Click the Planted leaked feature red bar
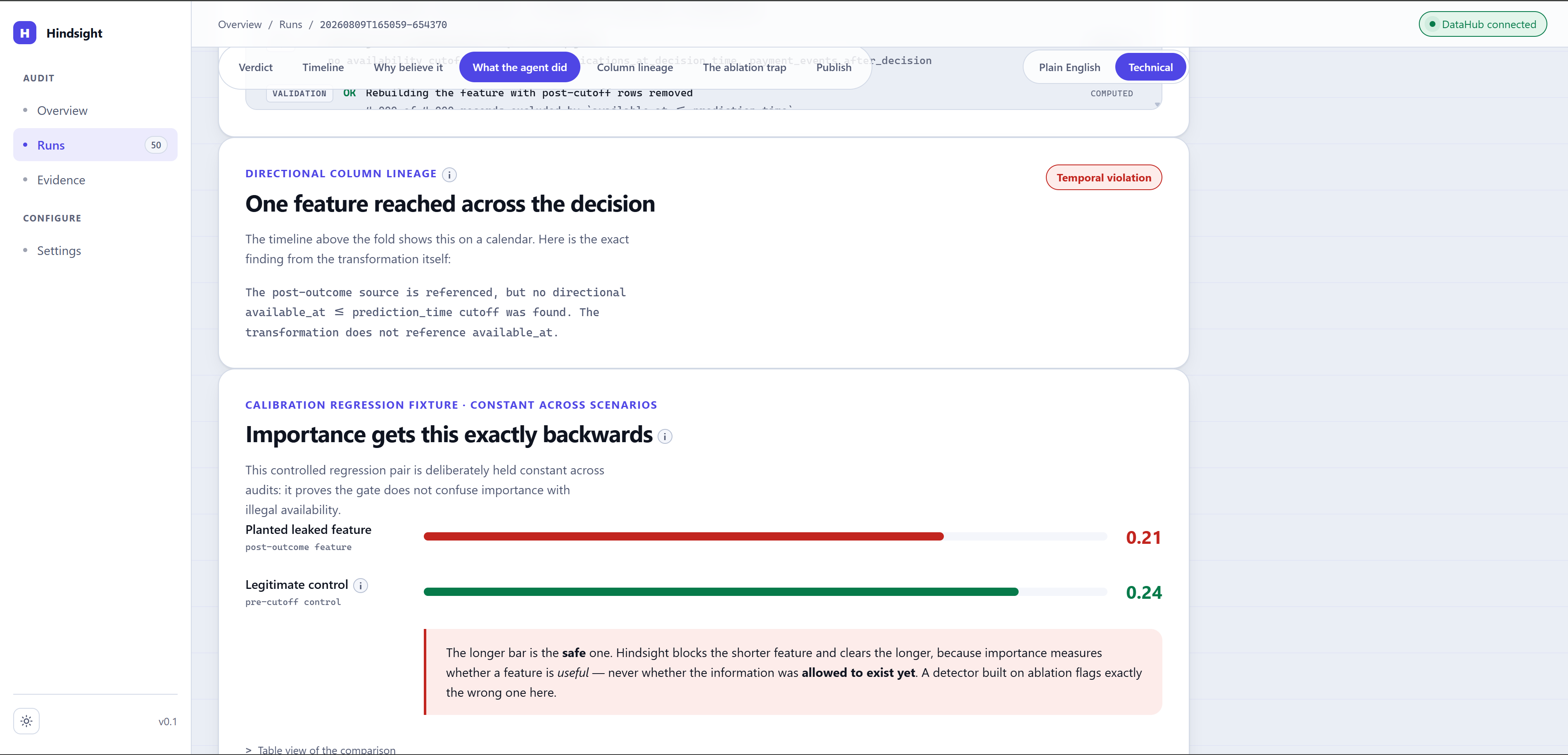 tap(683, 536)
